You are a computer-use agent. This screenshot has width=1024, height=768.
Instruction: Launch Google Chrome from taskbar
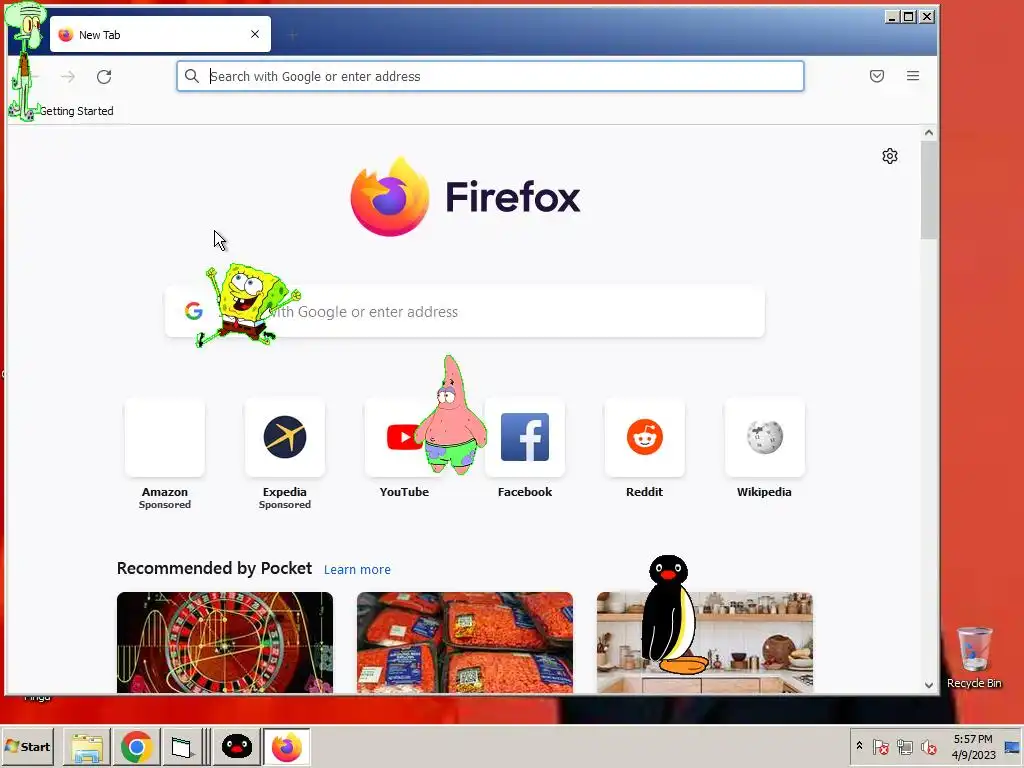point(136,747)
